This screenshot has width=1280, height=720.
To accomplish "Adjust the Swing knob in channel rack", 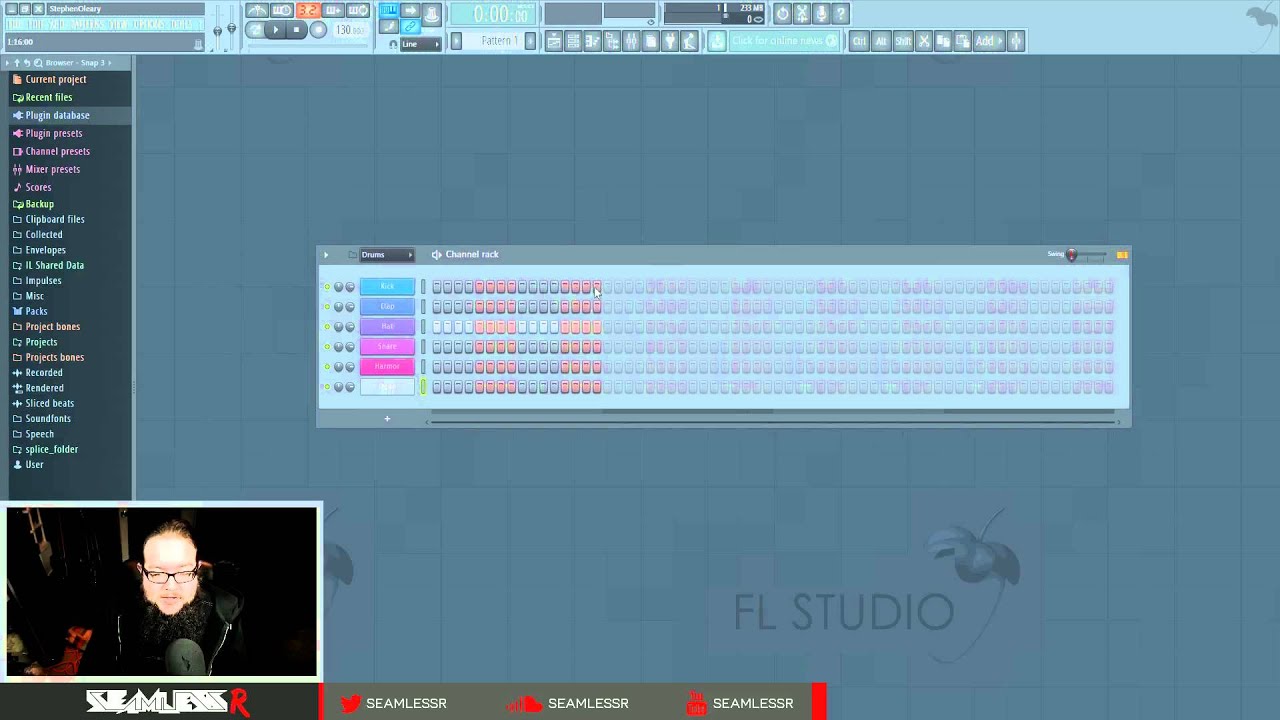I will tap(1071, 255).
